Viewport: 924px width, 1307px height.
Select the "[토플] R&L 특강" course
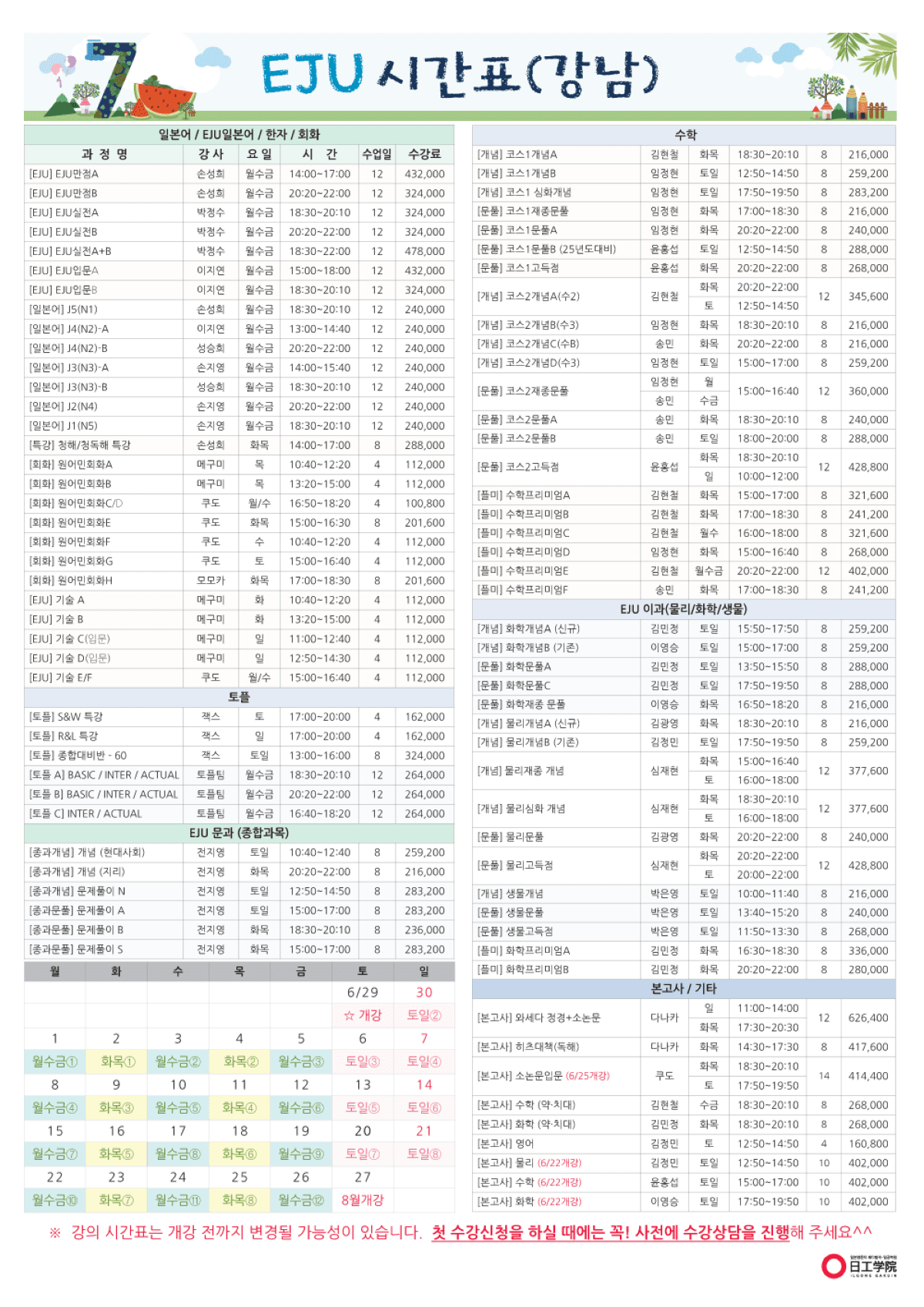63,736
